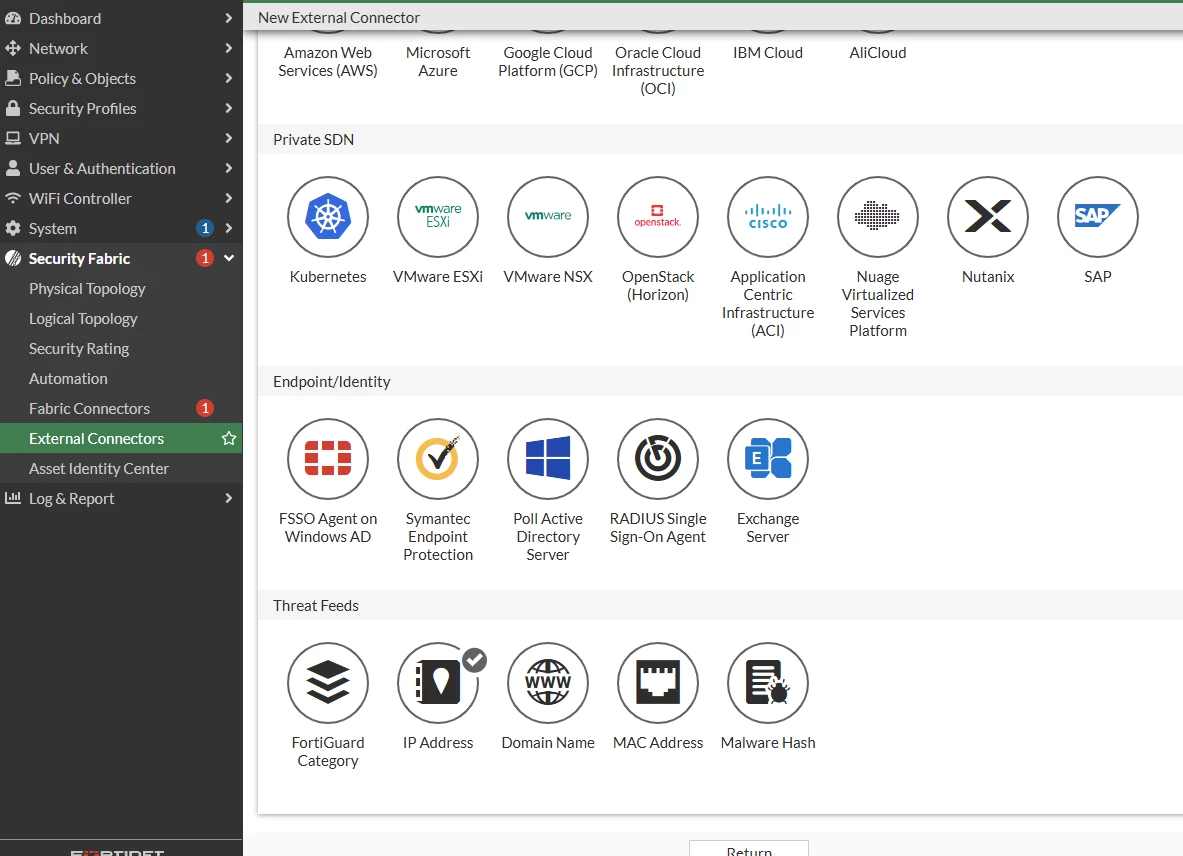Click the Return button

(748, 848)
